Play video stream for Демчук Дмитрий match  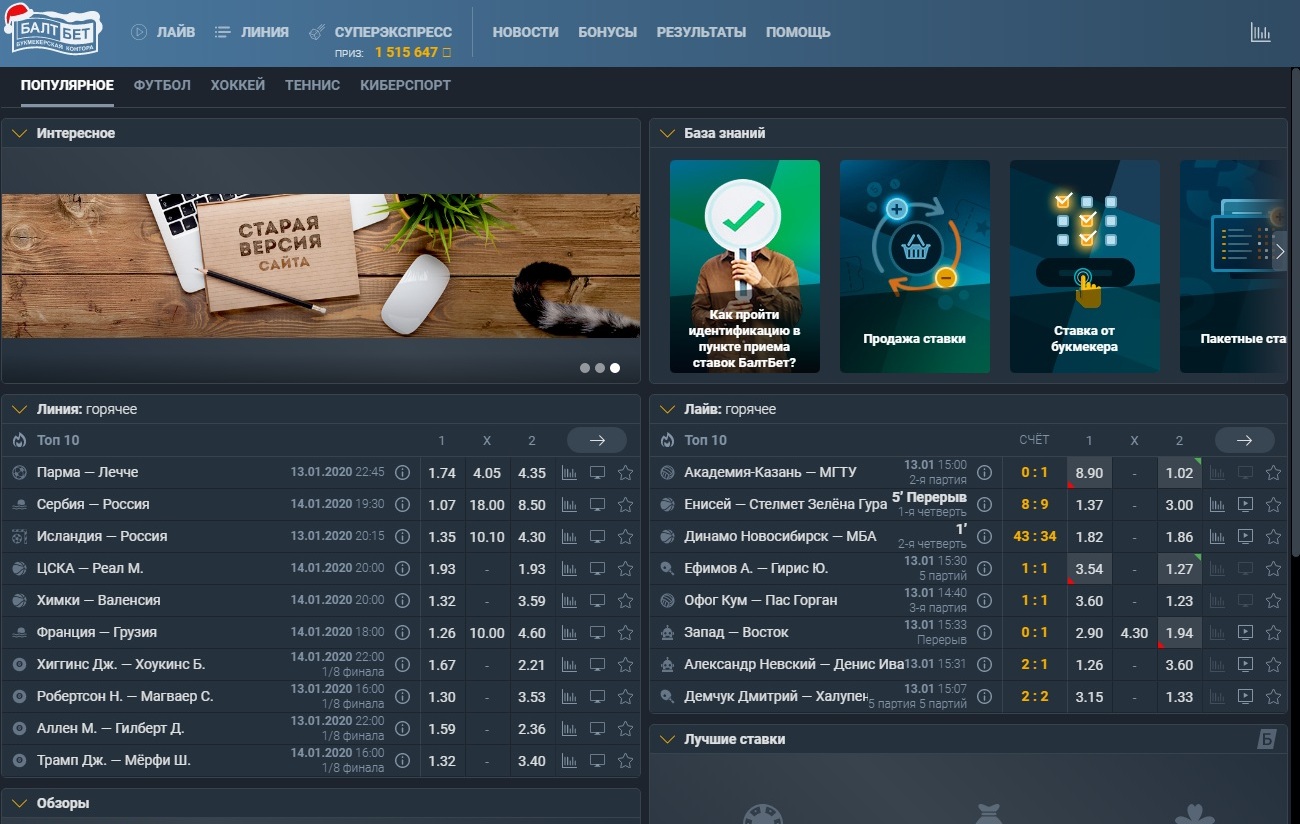point(1246,696)
